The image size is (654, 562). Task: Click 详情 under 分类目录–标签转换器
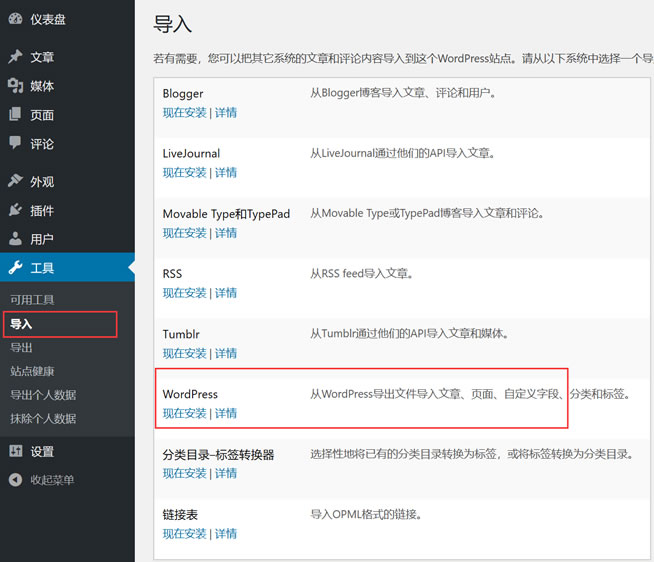click(x=226, y=474)
